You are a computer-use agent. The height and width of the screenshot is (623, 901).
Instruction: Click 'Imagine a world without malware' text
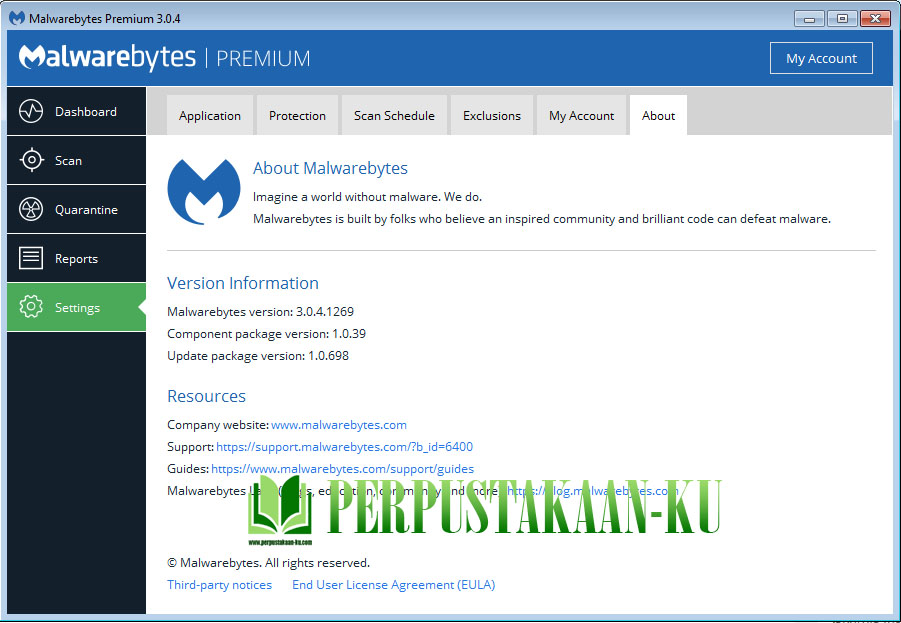click(x=368, y=197)
